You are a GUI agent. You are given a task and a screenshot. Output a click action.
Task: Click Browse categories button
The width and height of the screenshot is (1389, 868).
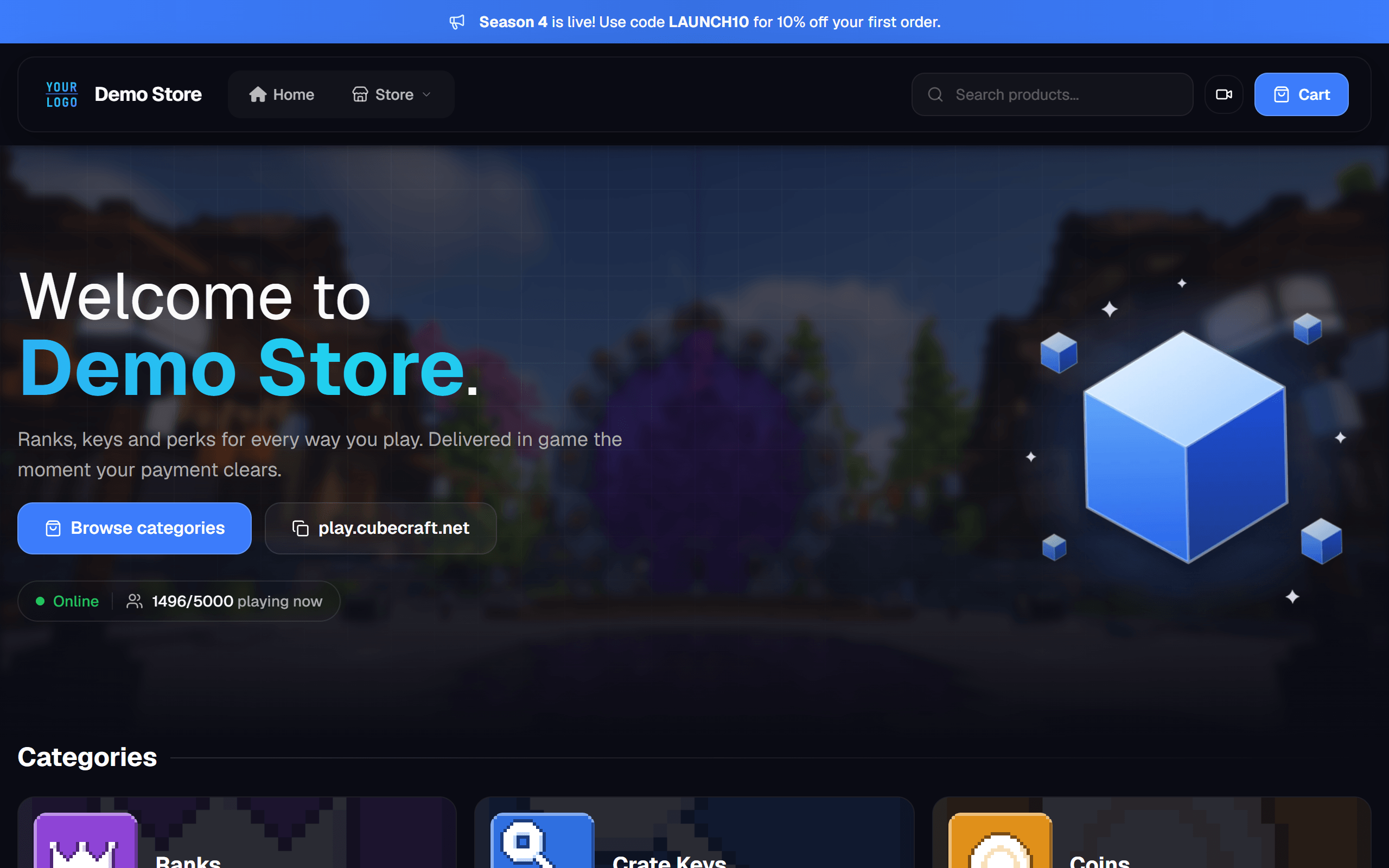point(135,528)
